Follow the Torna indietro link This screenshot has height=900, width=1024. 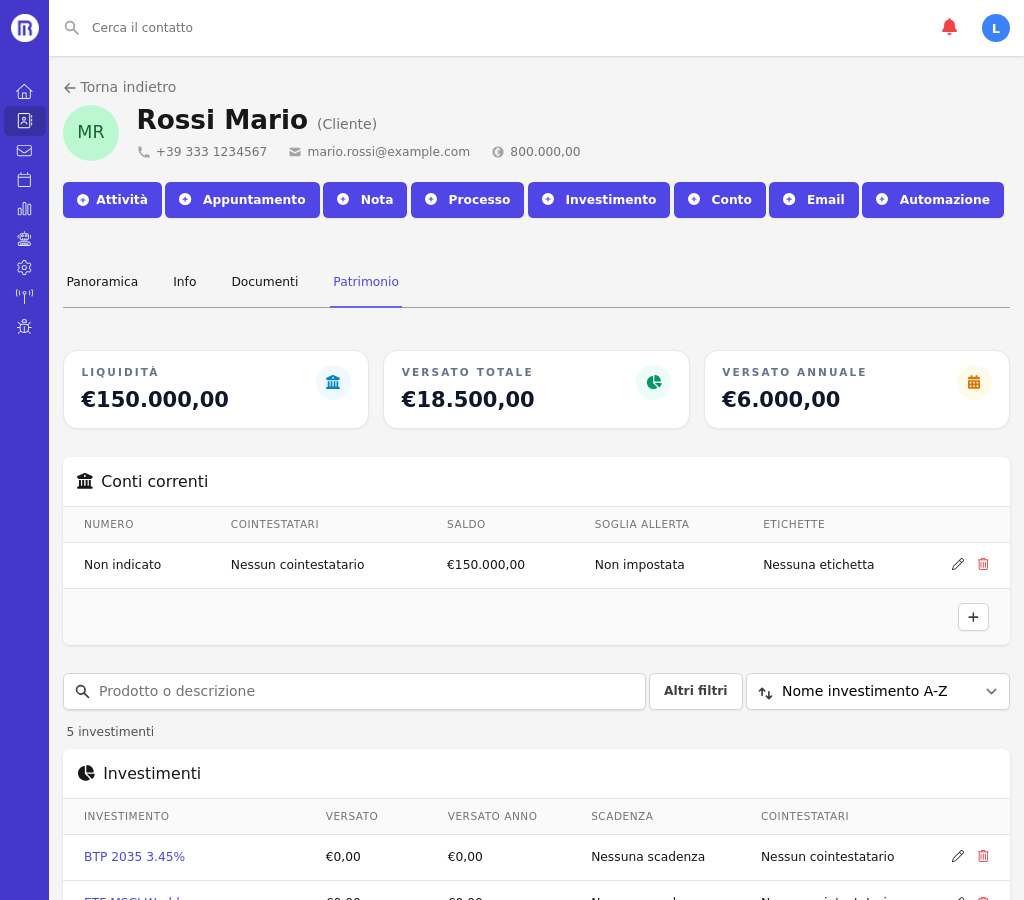(x=120, y=87)
